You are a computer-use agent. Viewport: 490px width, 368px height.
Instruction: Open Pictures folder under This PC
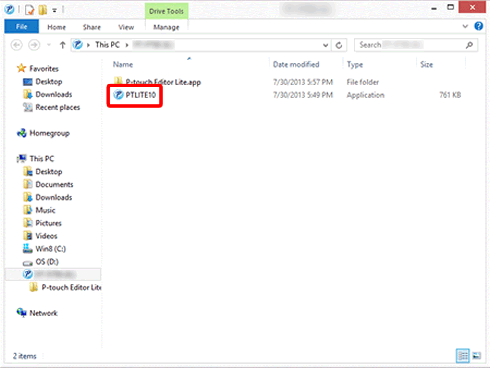[42, 223]
